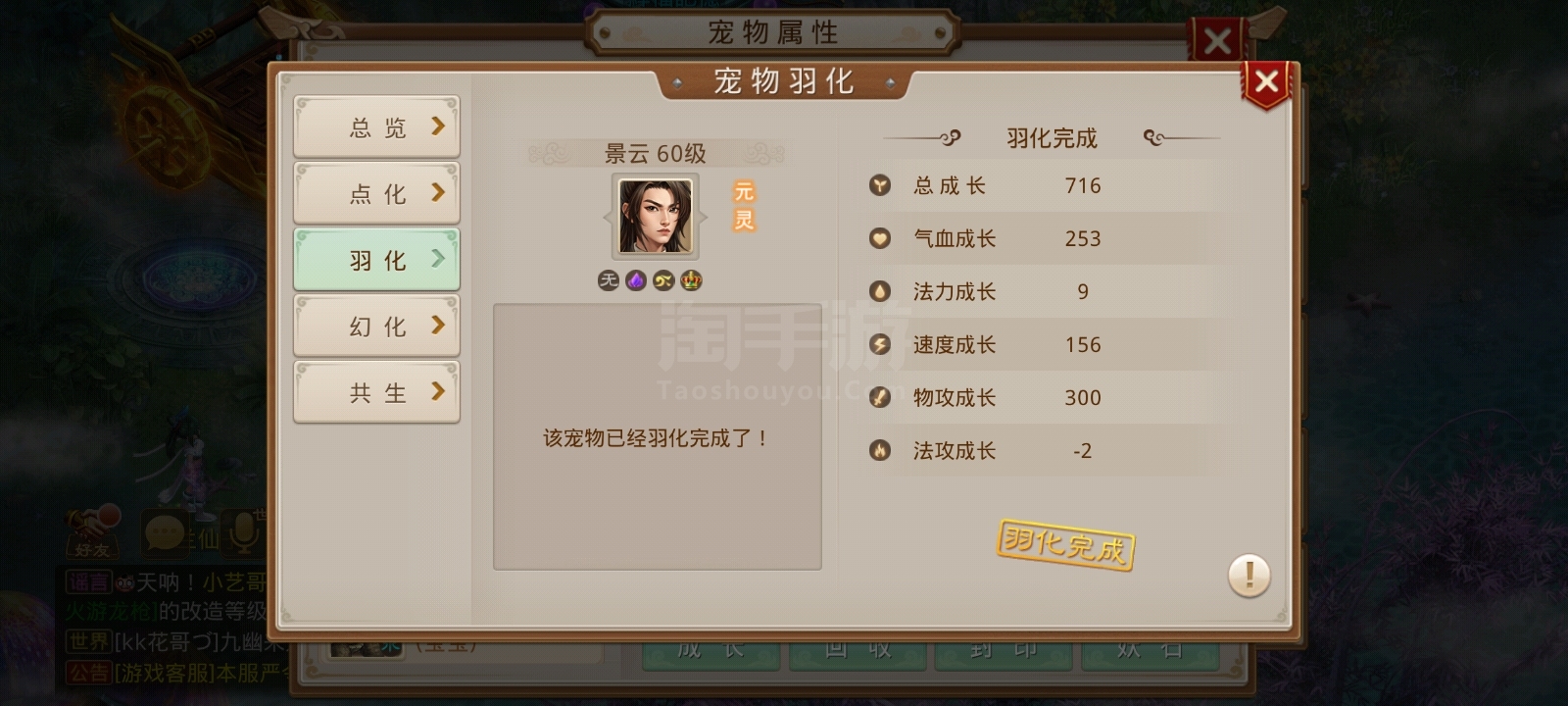This screenshot has width=1568, height=706.
Task: Click the 羽化完成 stamp
Action: click(1065, 544)
